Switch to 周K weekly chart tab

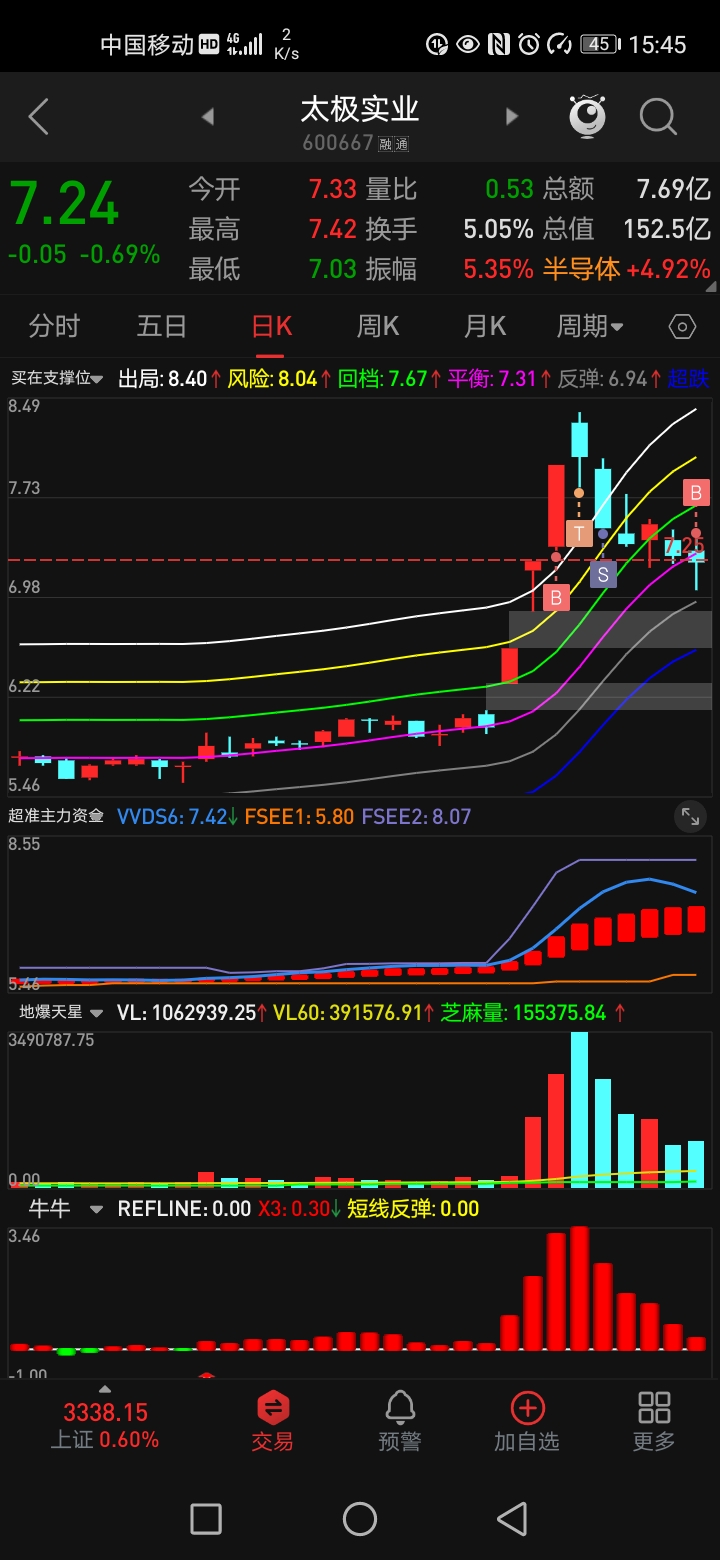pos(378,327)
